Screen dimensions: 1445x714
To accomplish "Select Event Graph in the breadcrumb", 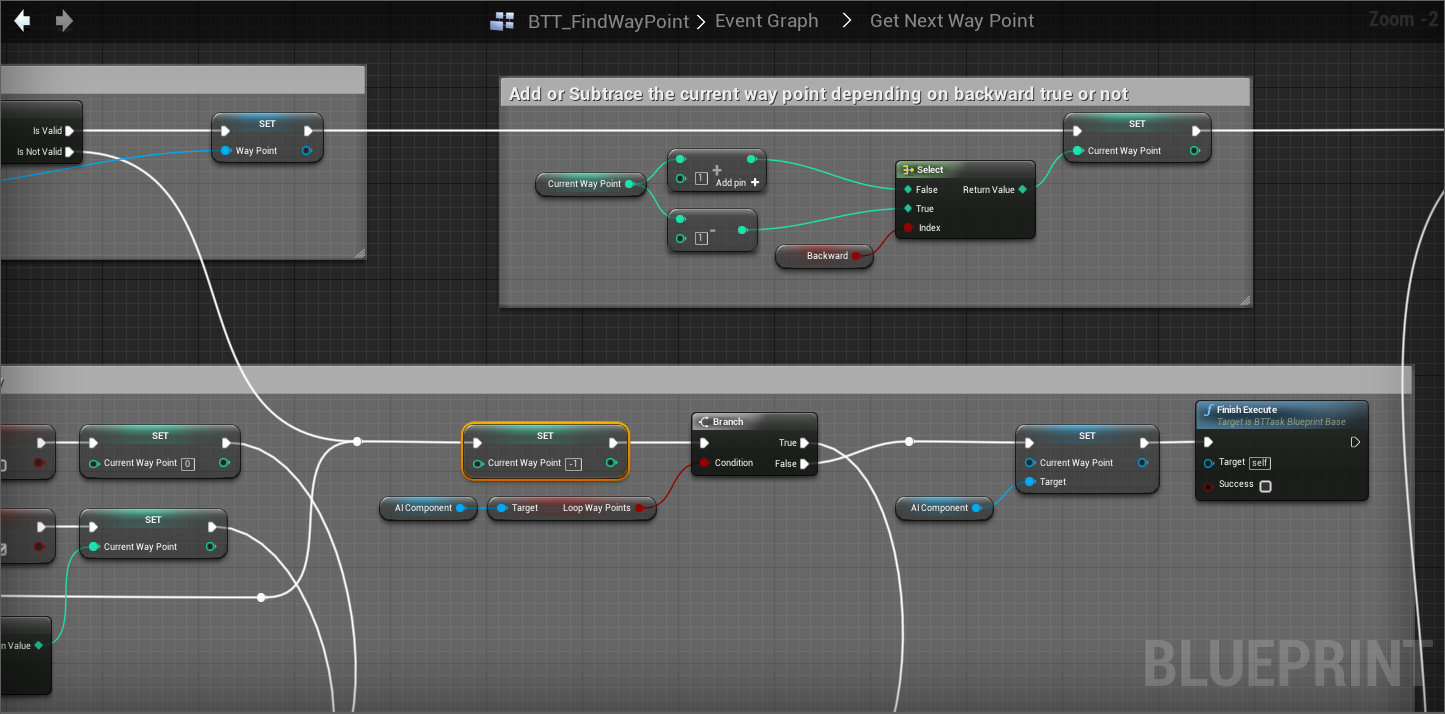I will [x=766, y=21].
